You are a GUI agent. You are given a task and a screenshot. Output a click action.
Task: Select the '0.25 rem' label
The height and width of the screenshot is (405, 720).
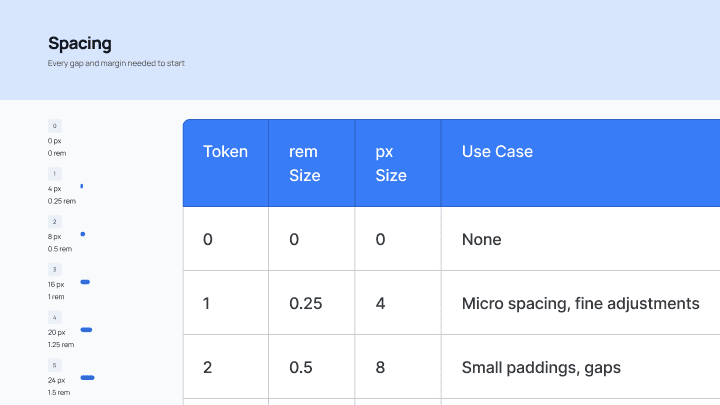point(62,201)
